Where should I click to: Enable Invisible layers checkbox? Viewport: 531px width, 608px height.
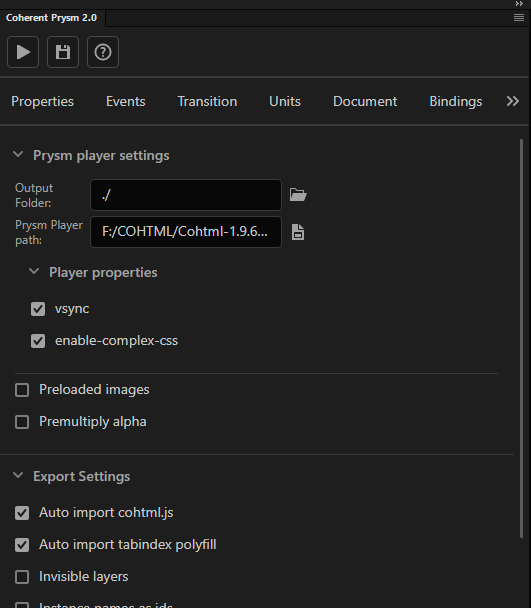click(22, 577)
